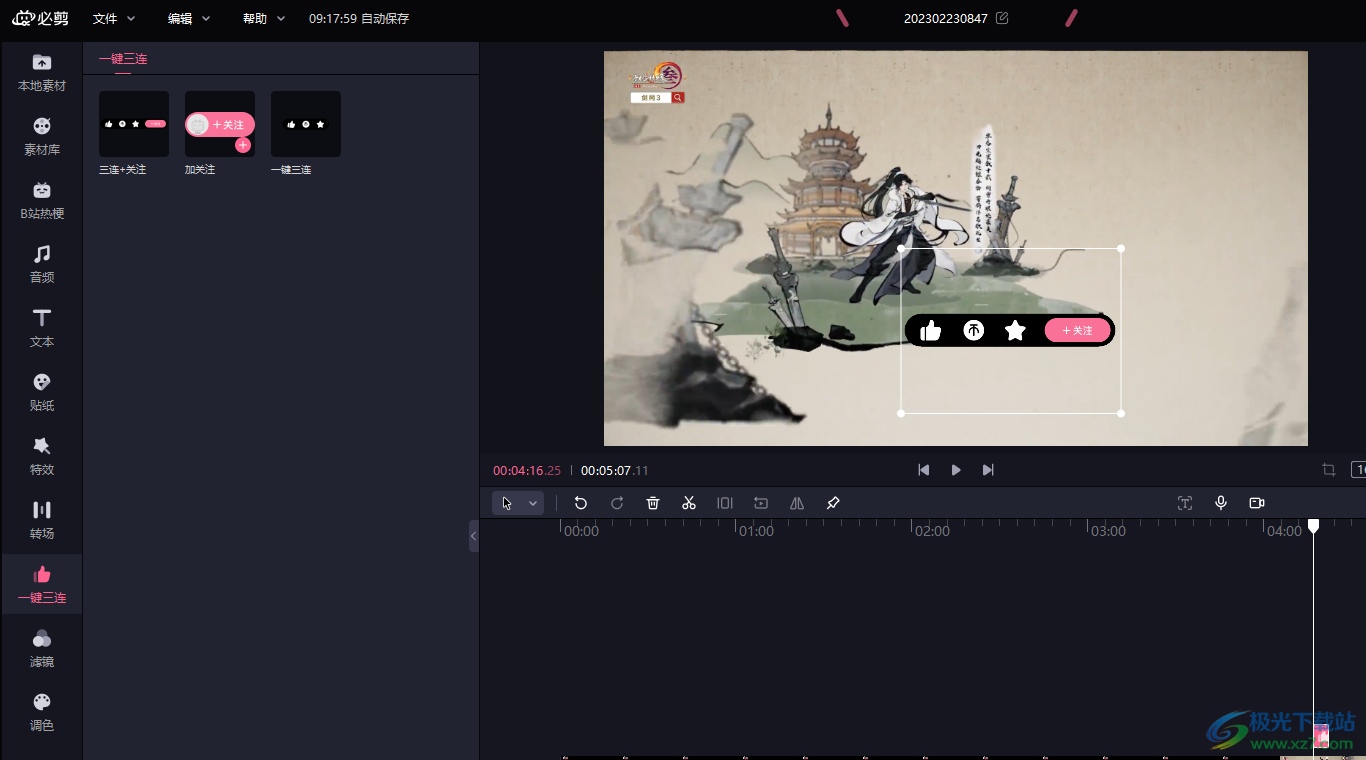Click the coin icon in preview overlay

coord(973,331)
